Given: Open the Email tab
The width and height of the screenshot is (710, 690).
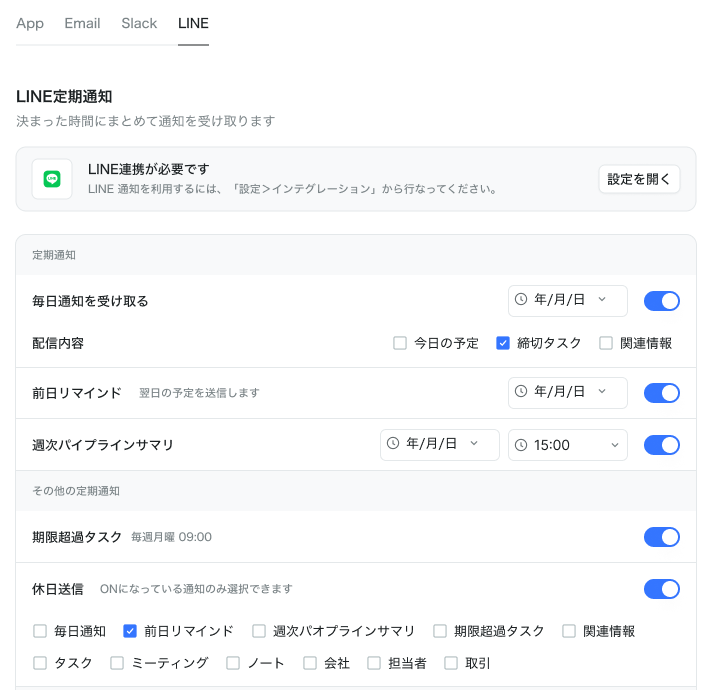Looking at the screenshot, I should pos(82,23).
